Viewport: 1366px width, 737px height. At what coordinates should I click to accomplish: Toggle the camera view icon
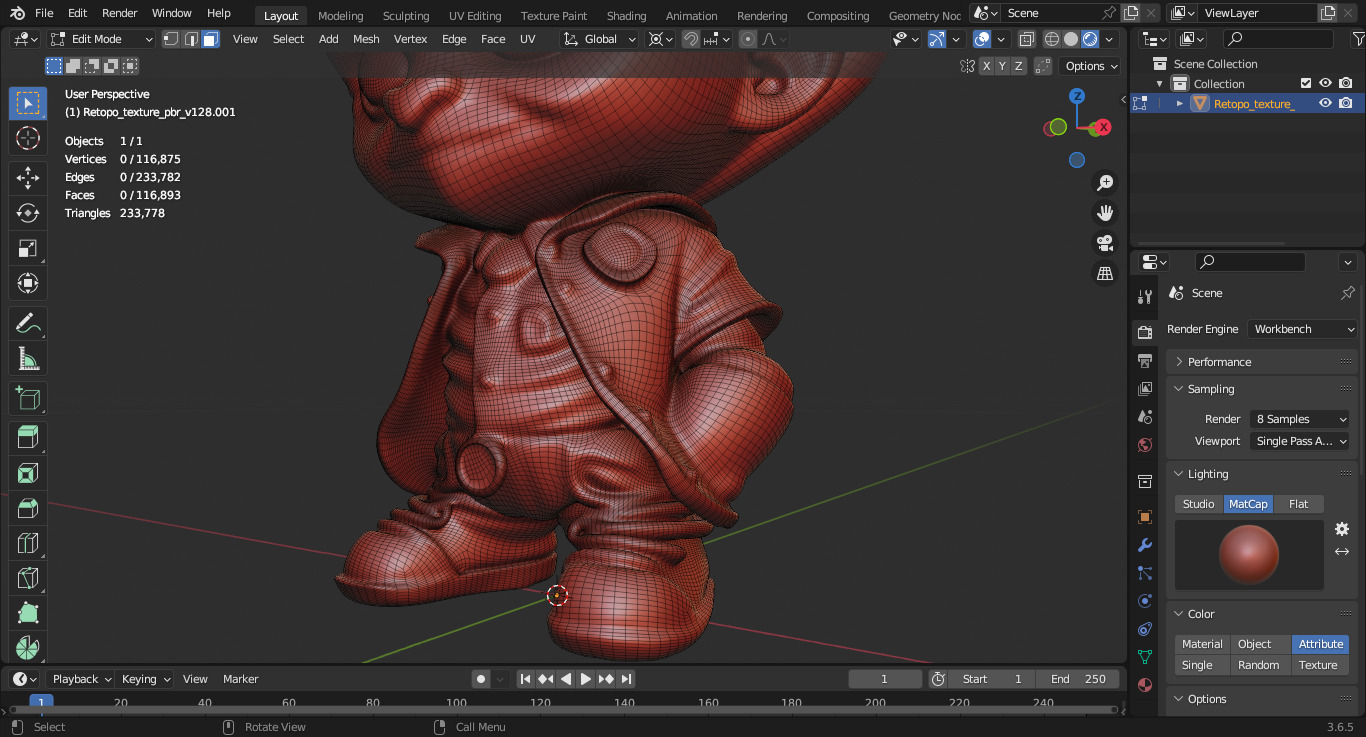pos(1105,243)
